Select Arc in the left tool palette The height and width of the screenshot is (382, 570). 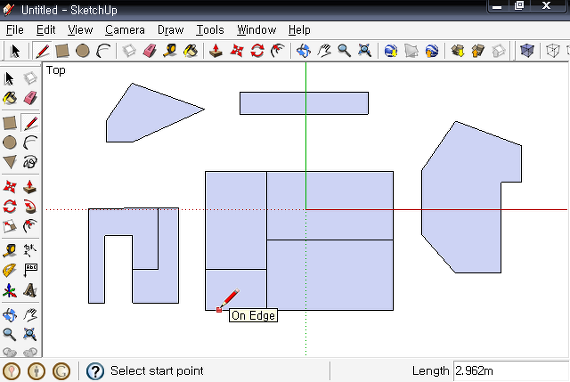pos(30,142)
